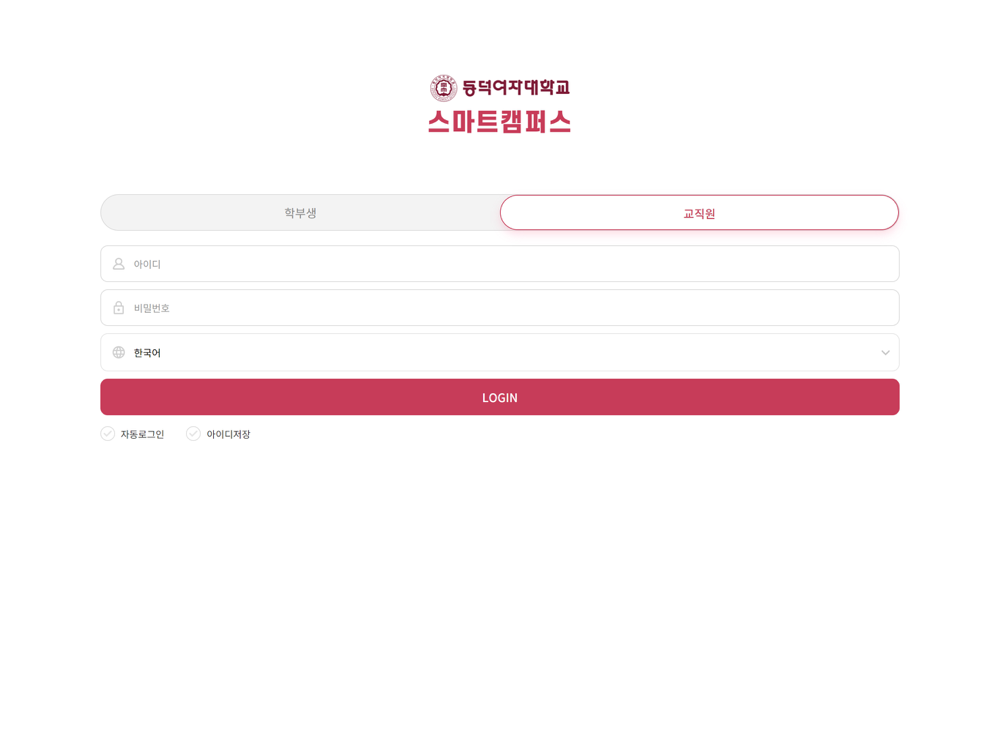Image resolution: width=1000 pixels, height=750 pixels.
Task: Focus the 비밀번호 password field
Action: [500, 307]
